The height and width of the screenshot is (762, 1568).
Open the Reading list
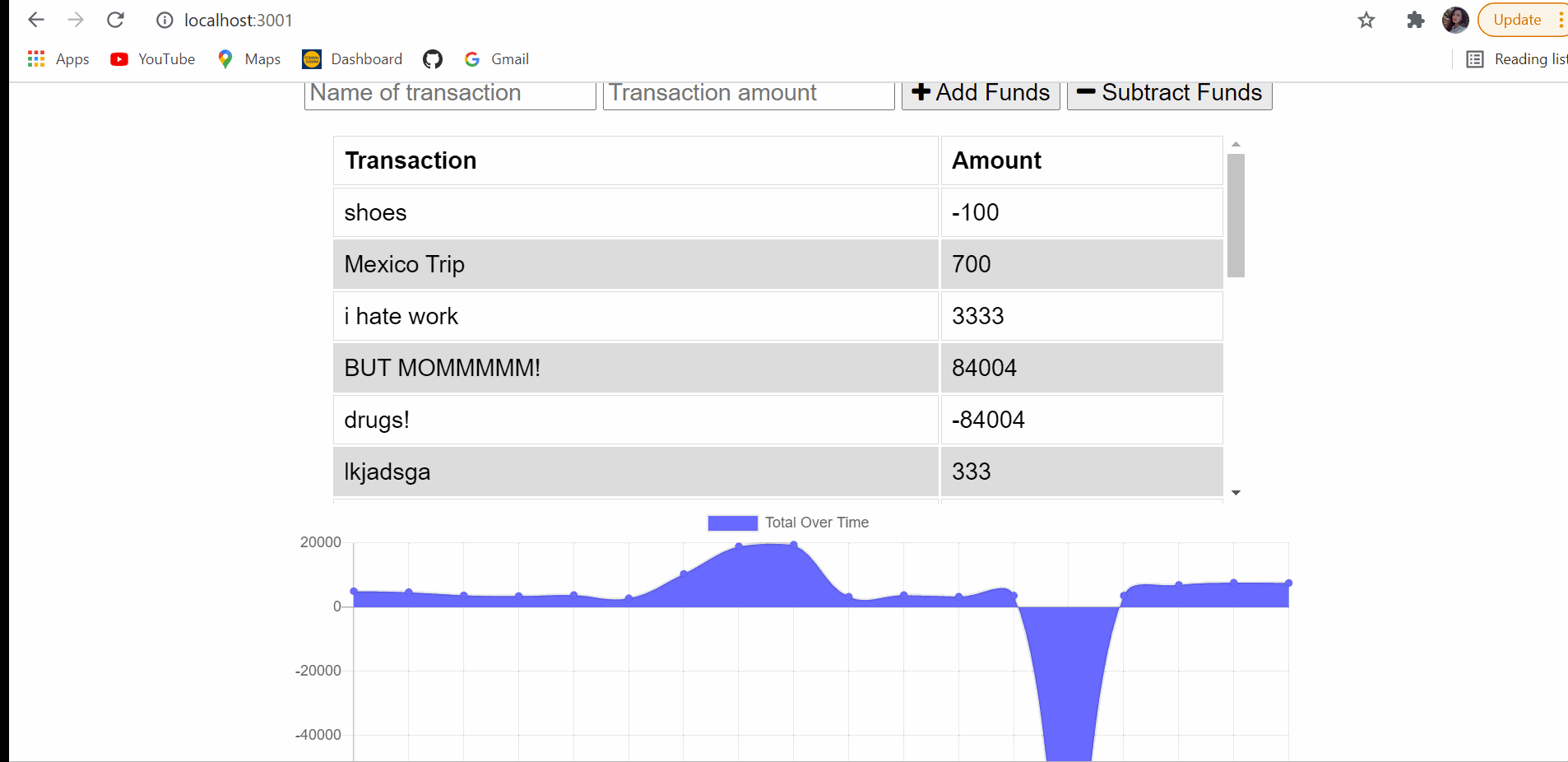pyautogui.click(x=1517, y=59)
